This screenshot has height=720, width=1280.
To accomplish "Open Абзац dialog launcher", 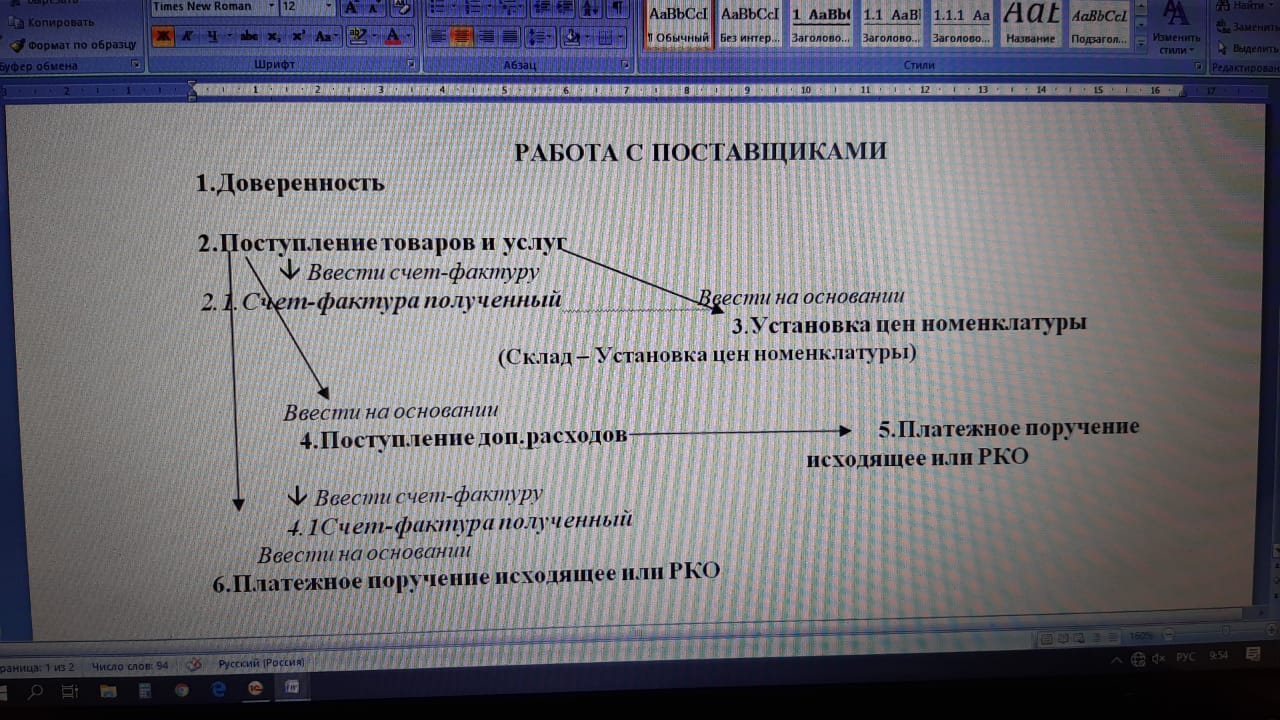I will 626,65.
